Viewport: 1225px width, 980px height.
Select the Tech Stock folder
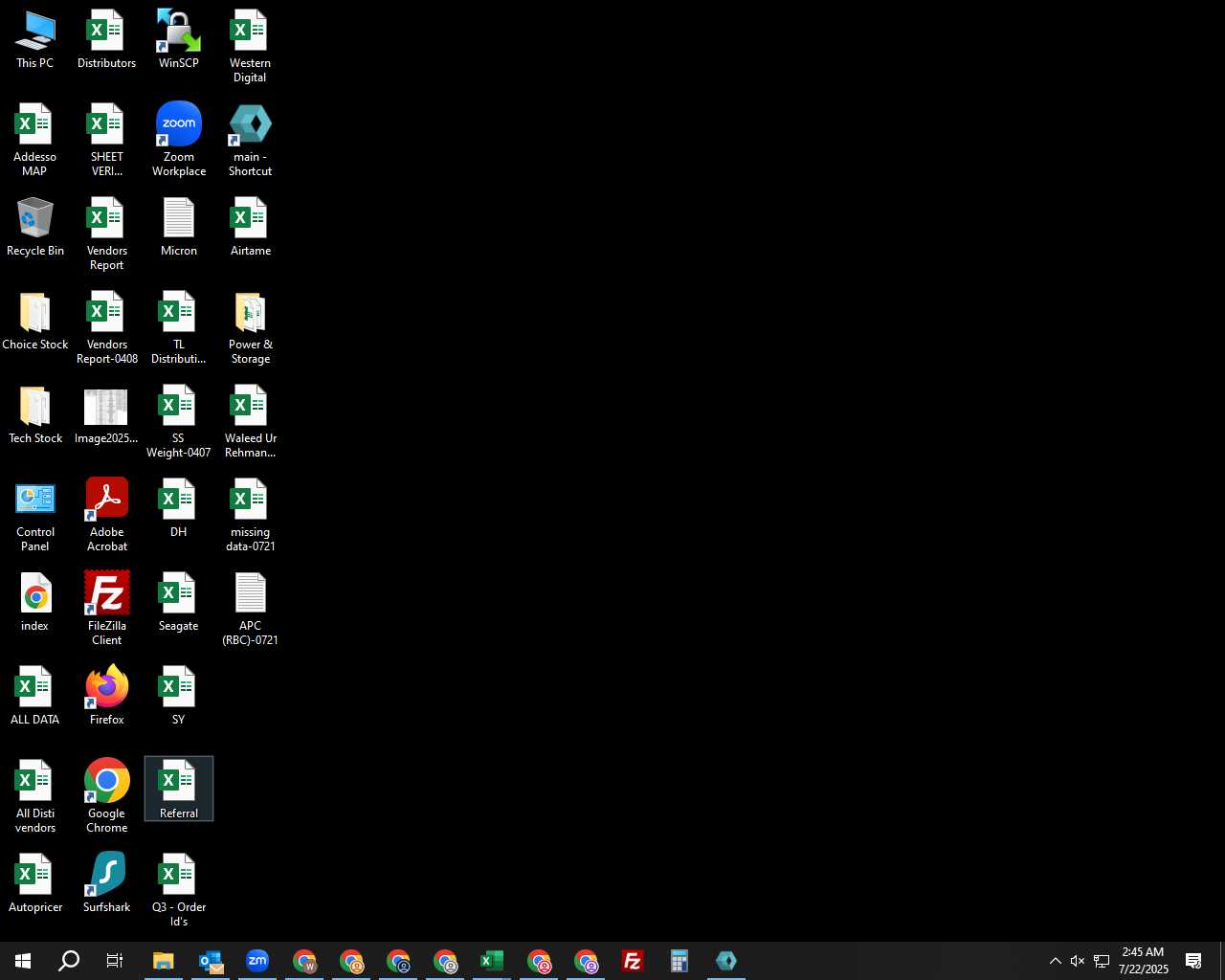click(35, 415)
